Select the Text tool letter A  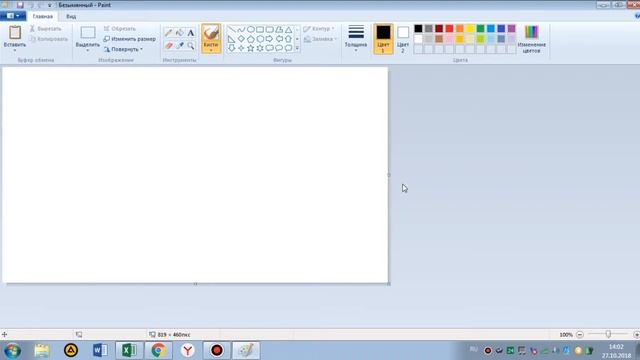coord(191,33)
